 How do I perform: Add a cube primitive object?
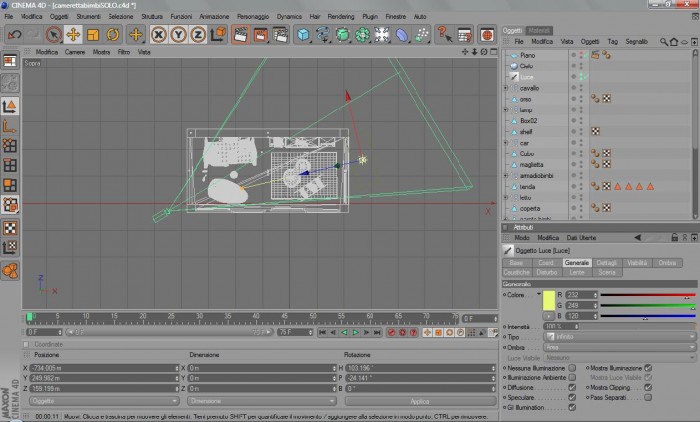click(x=303, y=34)
